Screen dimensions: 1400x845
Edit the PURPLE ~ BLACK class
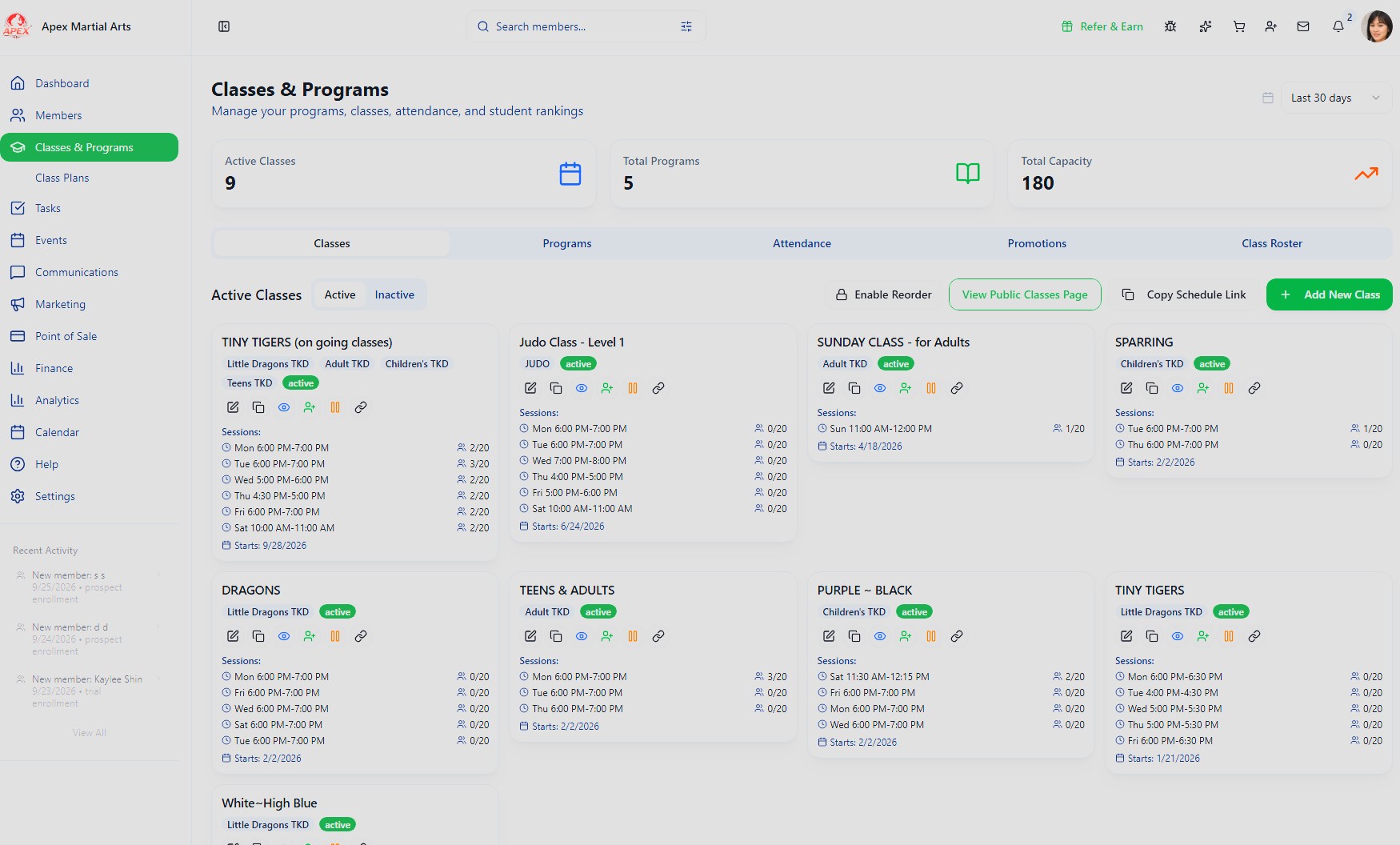829,636
